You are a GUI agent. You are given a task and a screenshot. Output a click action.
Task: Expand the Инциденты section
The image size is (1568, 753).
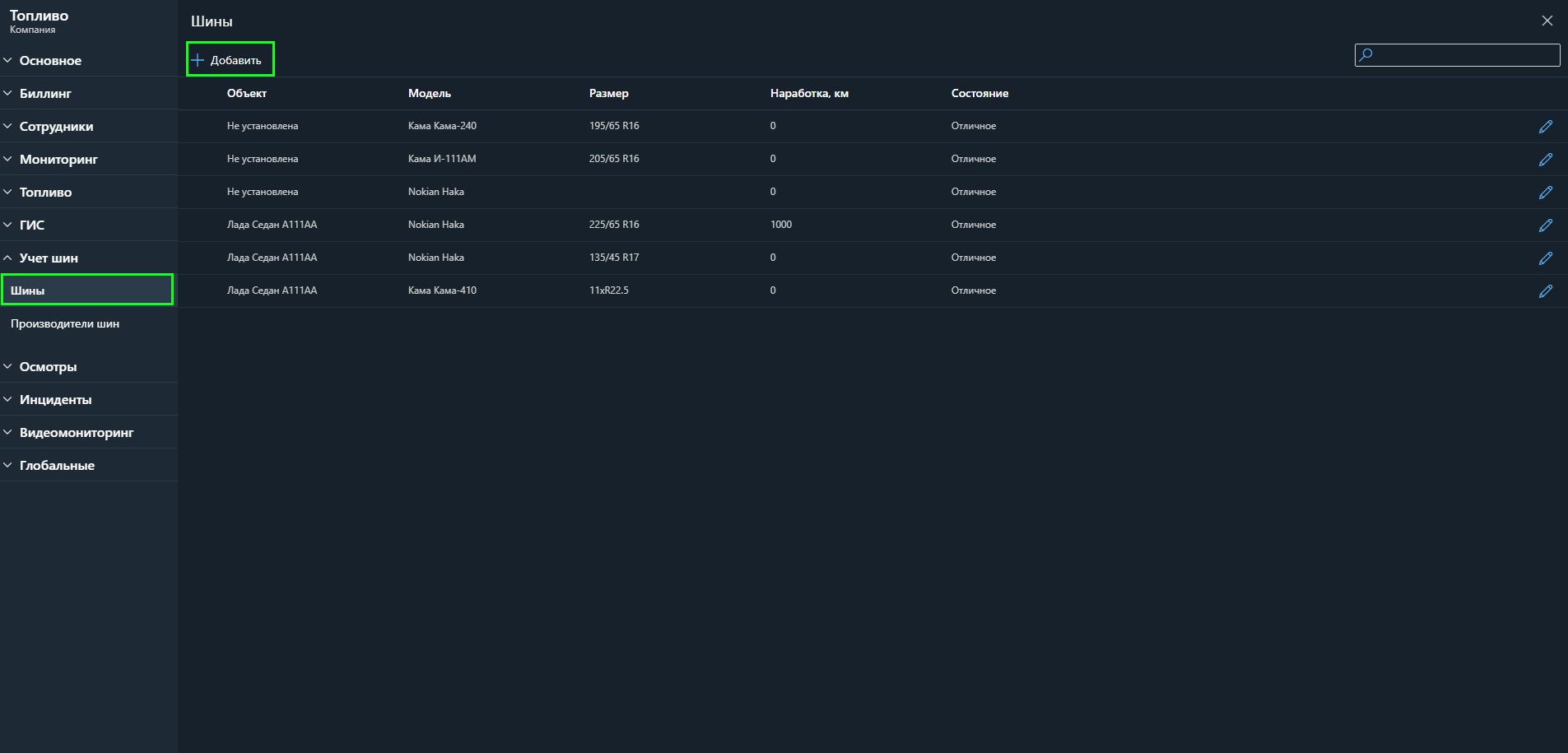(55, 400)
